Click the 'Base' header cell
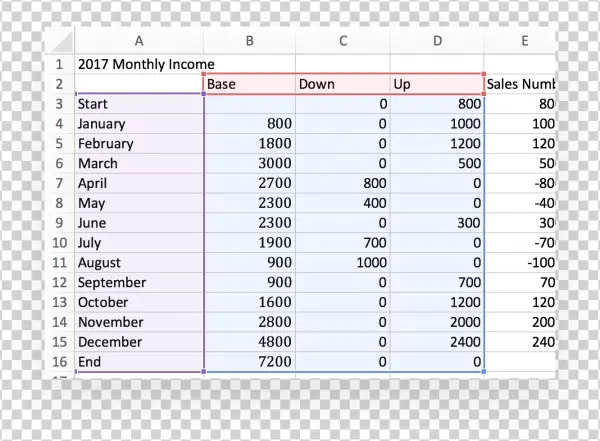600x441 pixels. point(249,84)
